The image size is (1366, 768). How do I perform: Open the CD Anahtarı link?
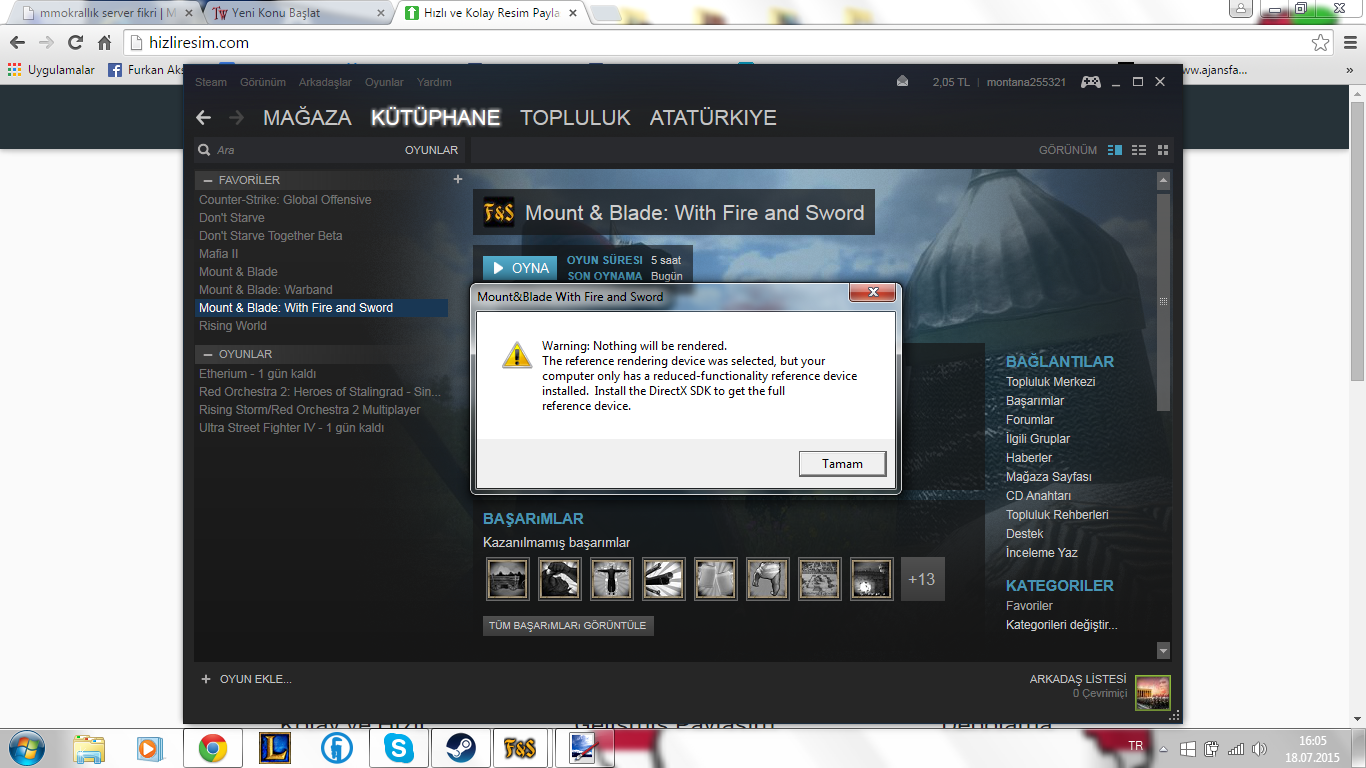coord(1038,496)
